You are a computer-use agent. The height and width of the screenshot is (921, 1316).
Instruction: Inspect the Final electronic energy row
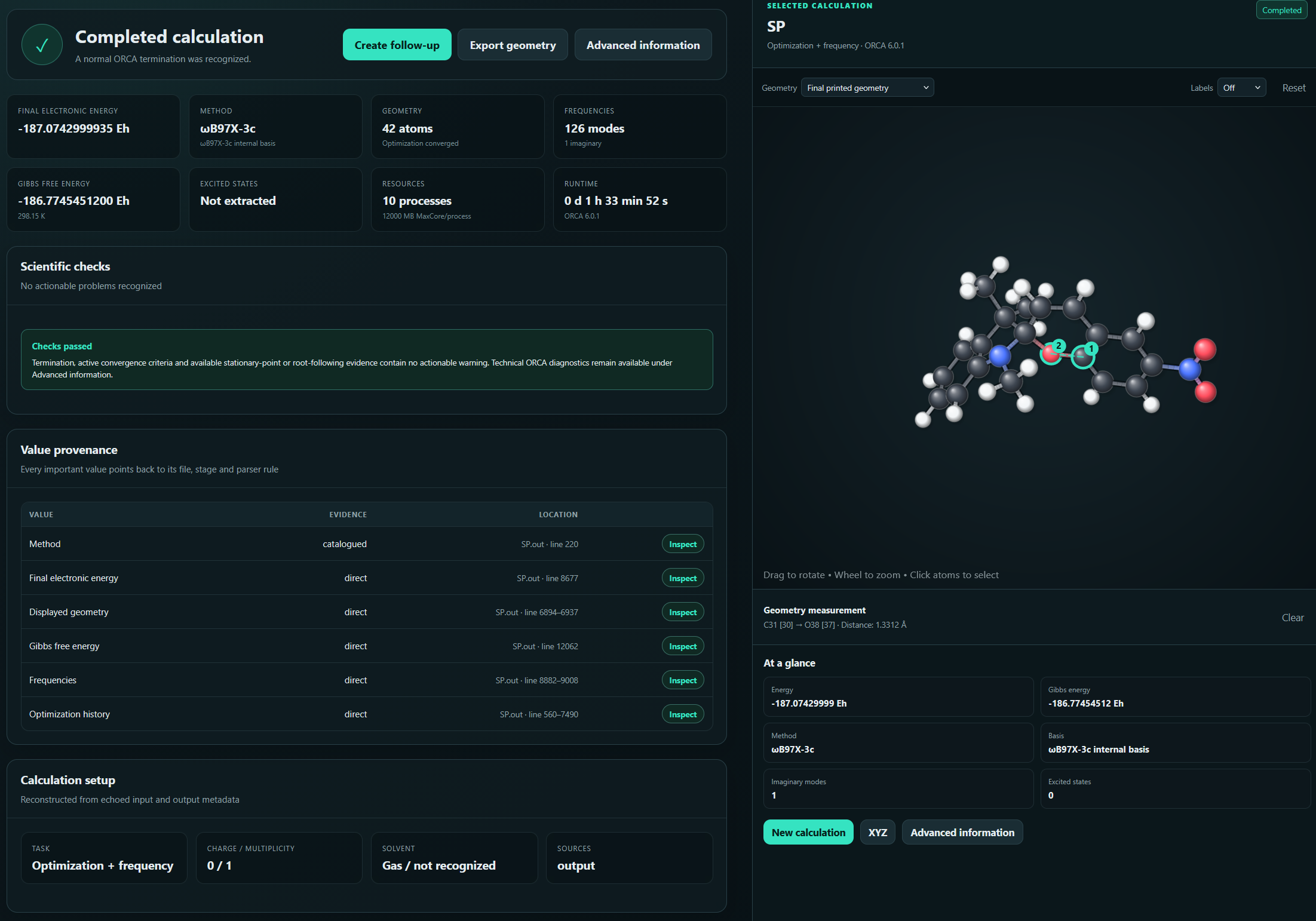point(683,578)
